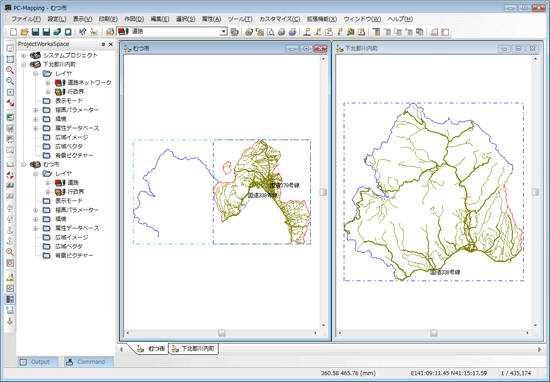
Task: Switch to the 下北郡川内町 document tab
Action: (194, 349)
